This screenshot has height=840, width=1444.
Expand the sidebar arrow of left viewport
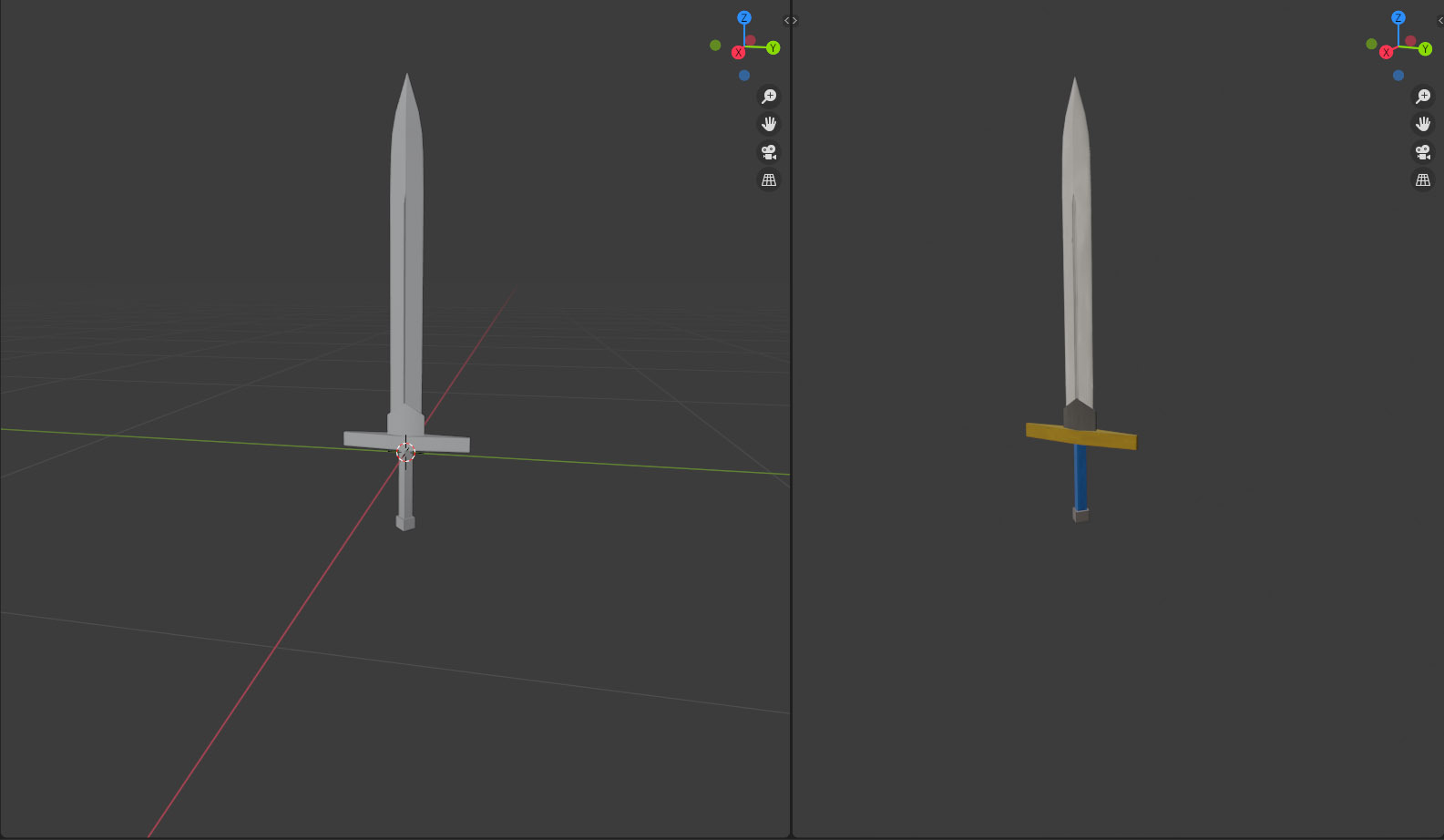point(790,21)
